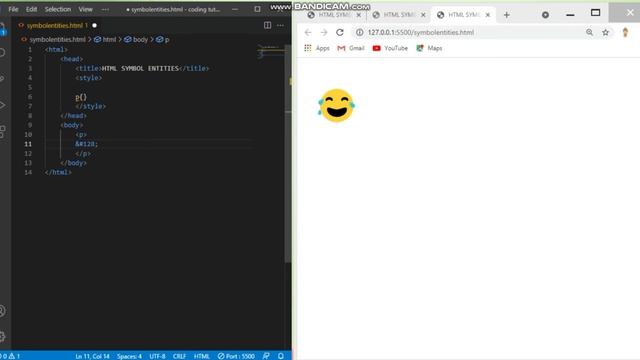The image size is (640, 360).
Task: Open notifications bell in the status bar
Action: (x=281, y=356)
